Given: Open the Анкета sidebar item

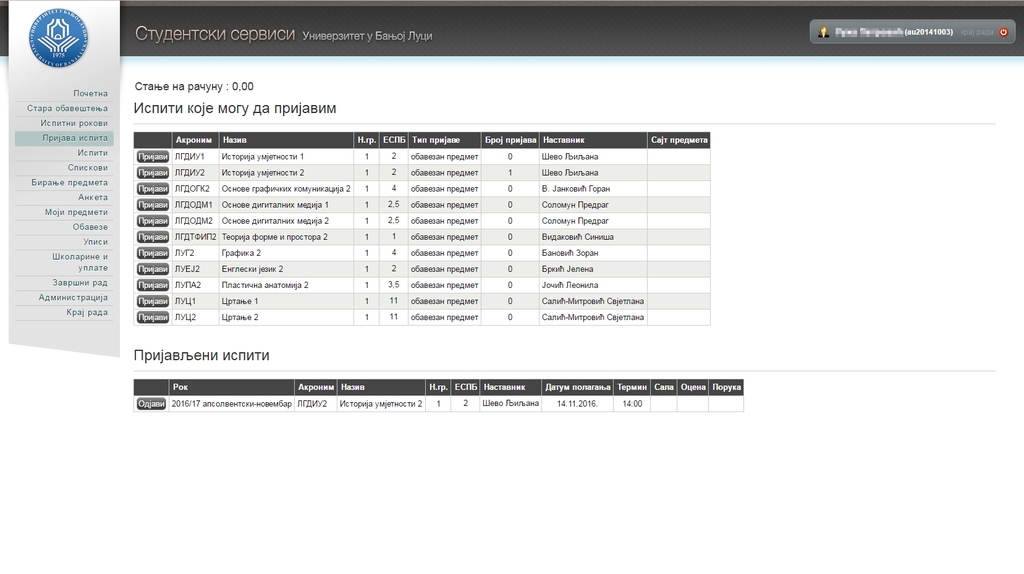Looking at the screenshot, I should 92,197.
